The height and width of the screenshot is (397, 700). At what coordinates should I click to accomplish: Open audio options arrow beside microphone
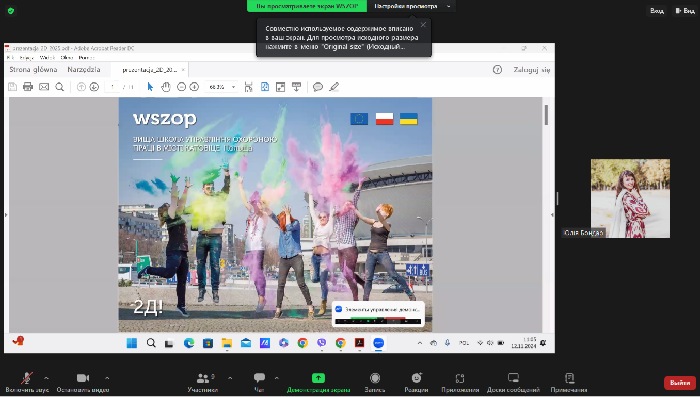pyautogui.click(x=46, y=378)
